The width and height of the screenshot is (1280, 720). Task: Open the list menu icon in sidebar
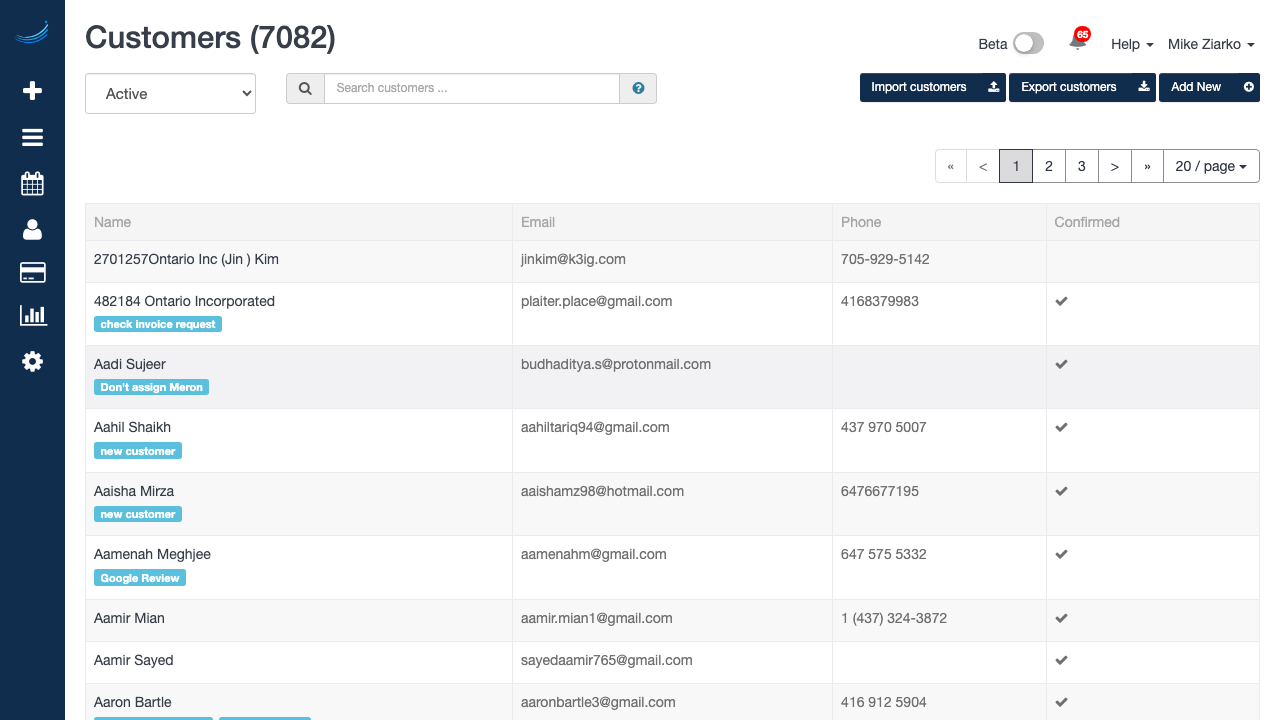[x=32, y=138]
